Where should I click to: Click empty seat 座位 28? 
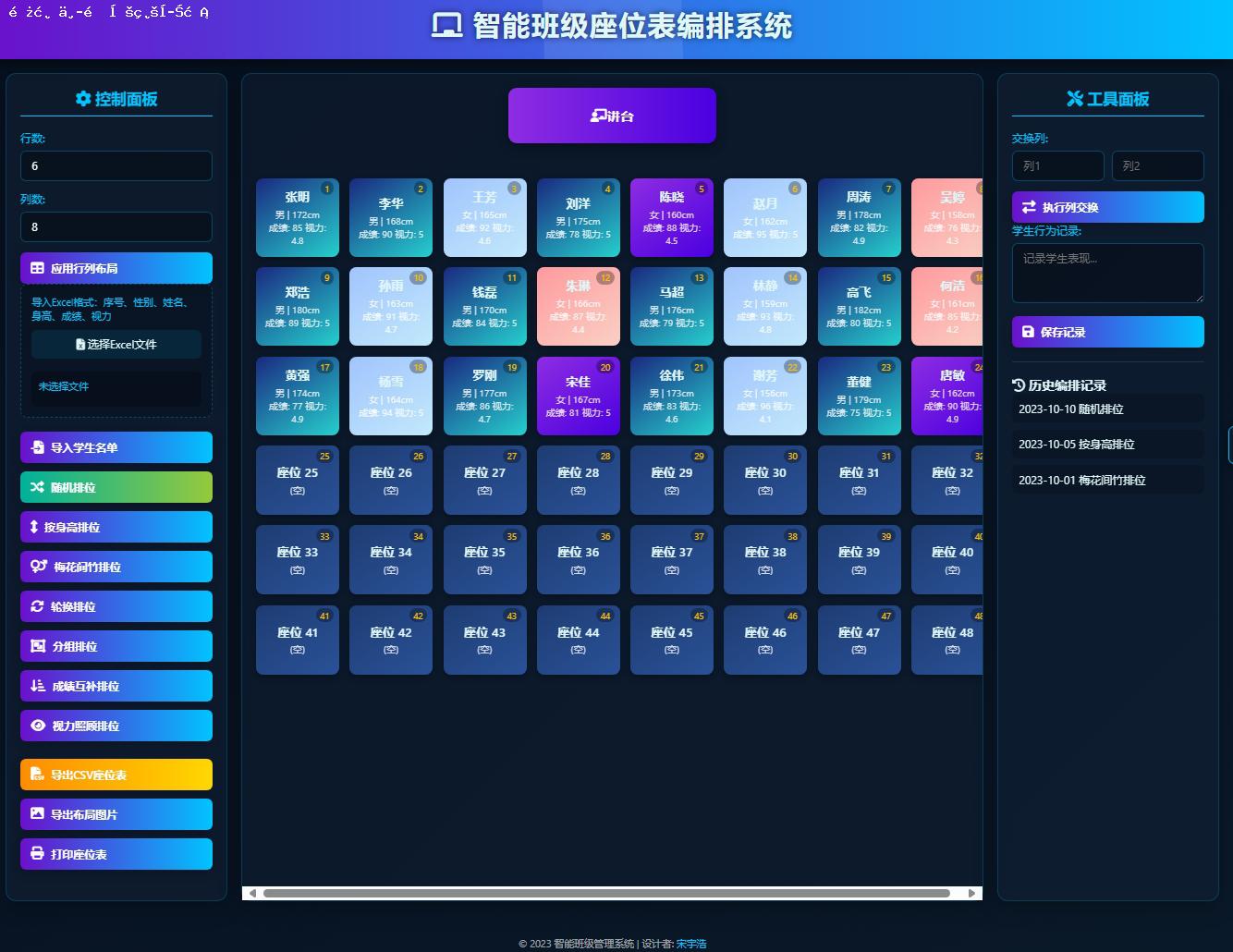point(579,480)
